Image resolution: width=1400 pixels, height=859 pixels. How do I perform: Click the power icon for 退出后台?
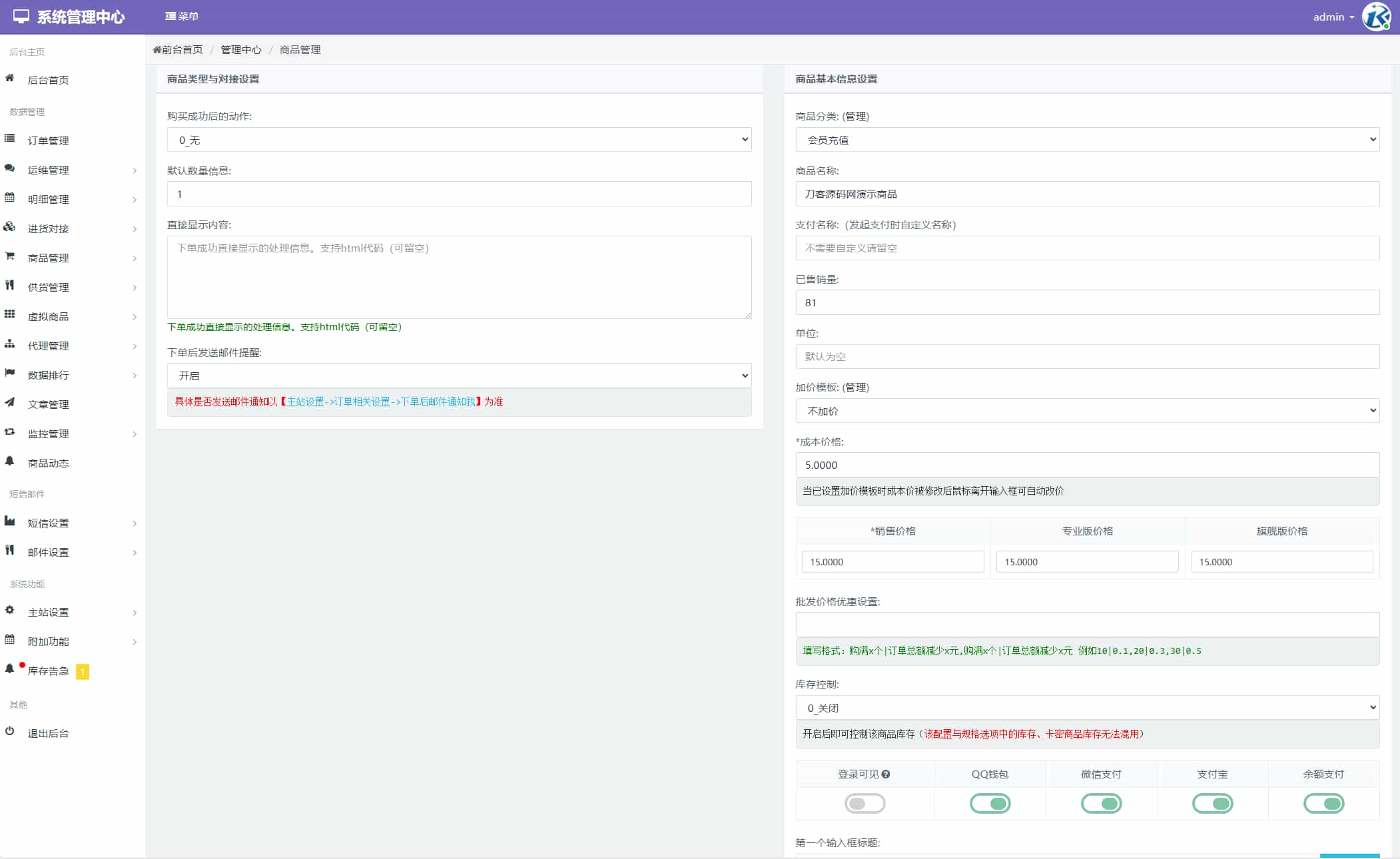(10, 732)
